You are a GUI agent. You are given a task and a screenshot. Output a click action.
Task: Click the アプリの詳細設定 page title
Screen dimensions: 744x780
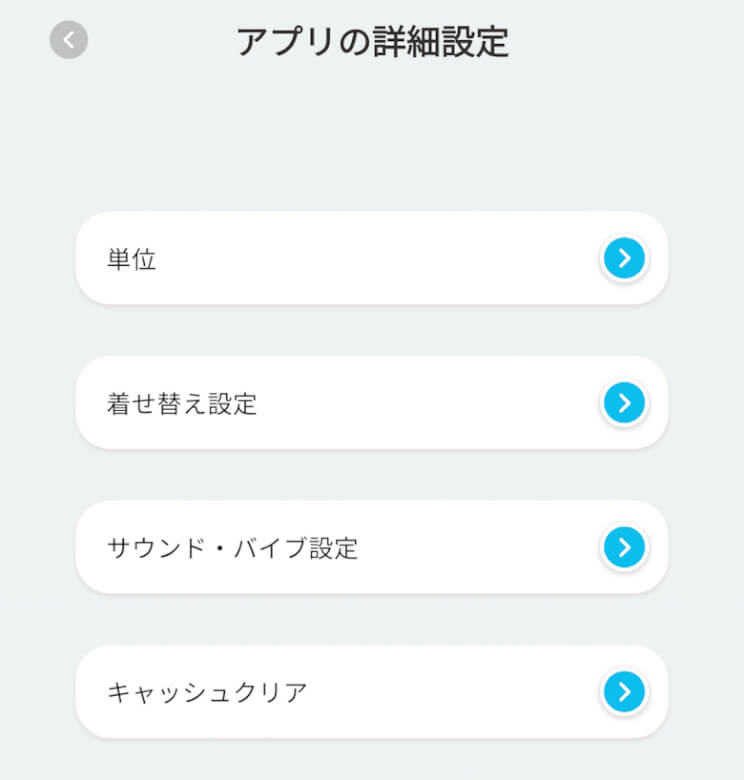coord(372,42)
